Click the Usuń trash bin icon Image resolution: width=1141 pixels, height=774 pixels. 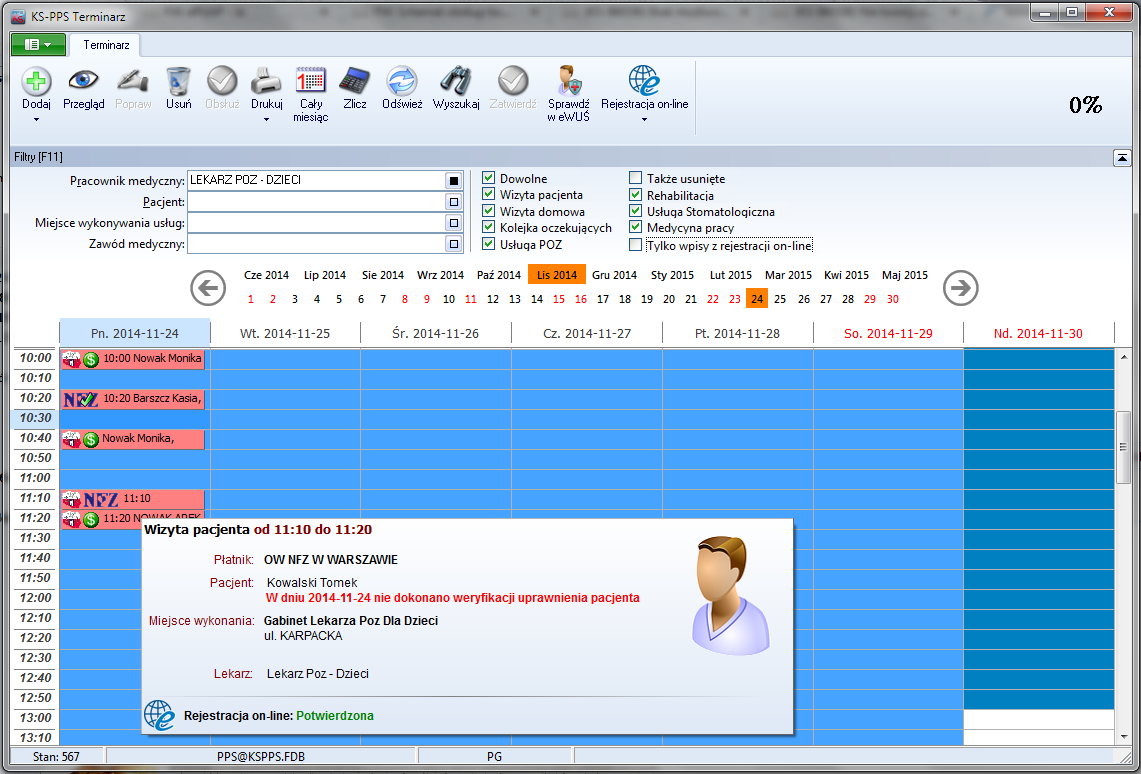(x=178, y=82)
